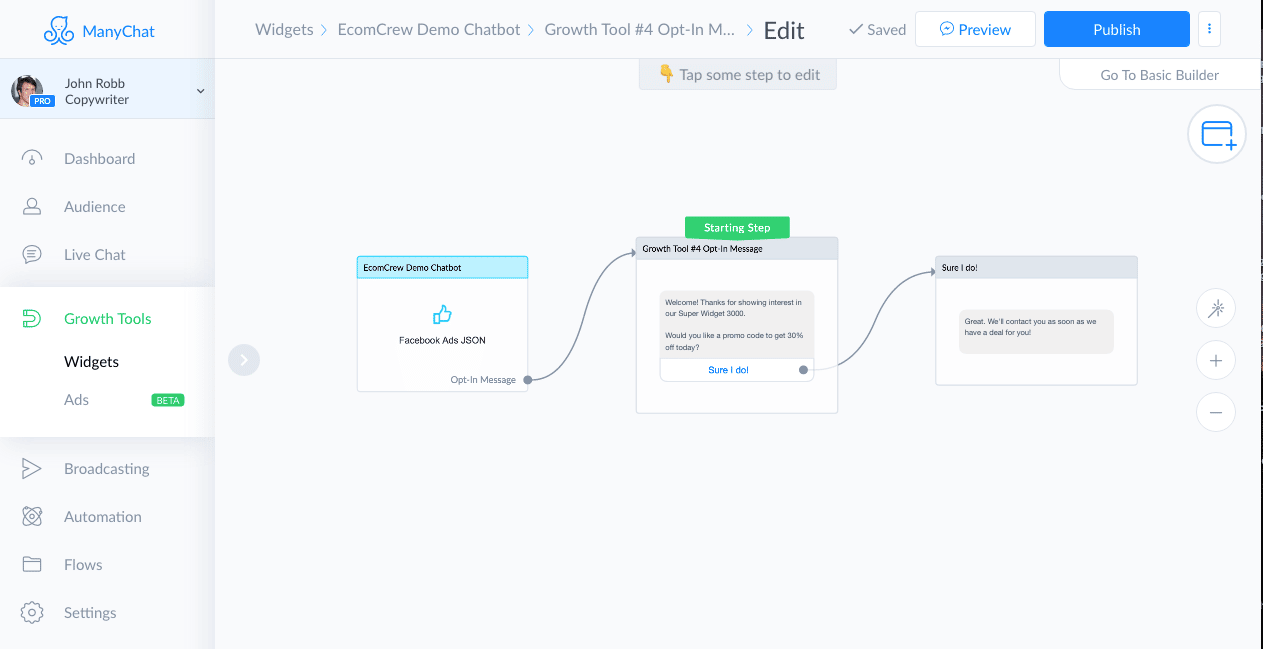Open the Live Chat bubble icon
Viewport: 1263px width, 649px height.
pos(32,255)
